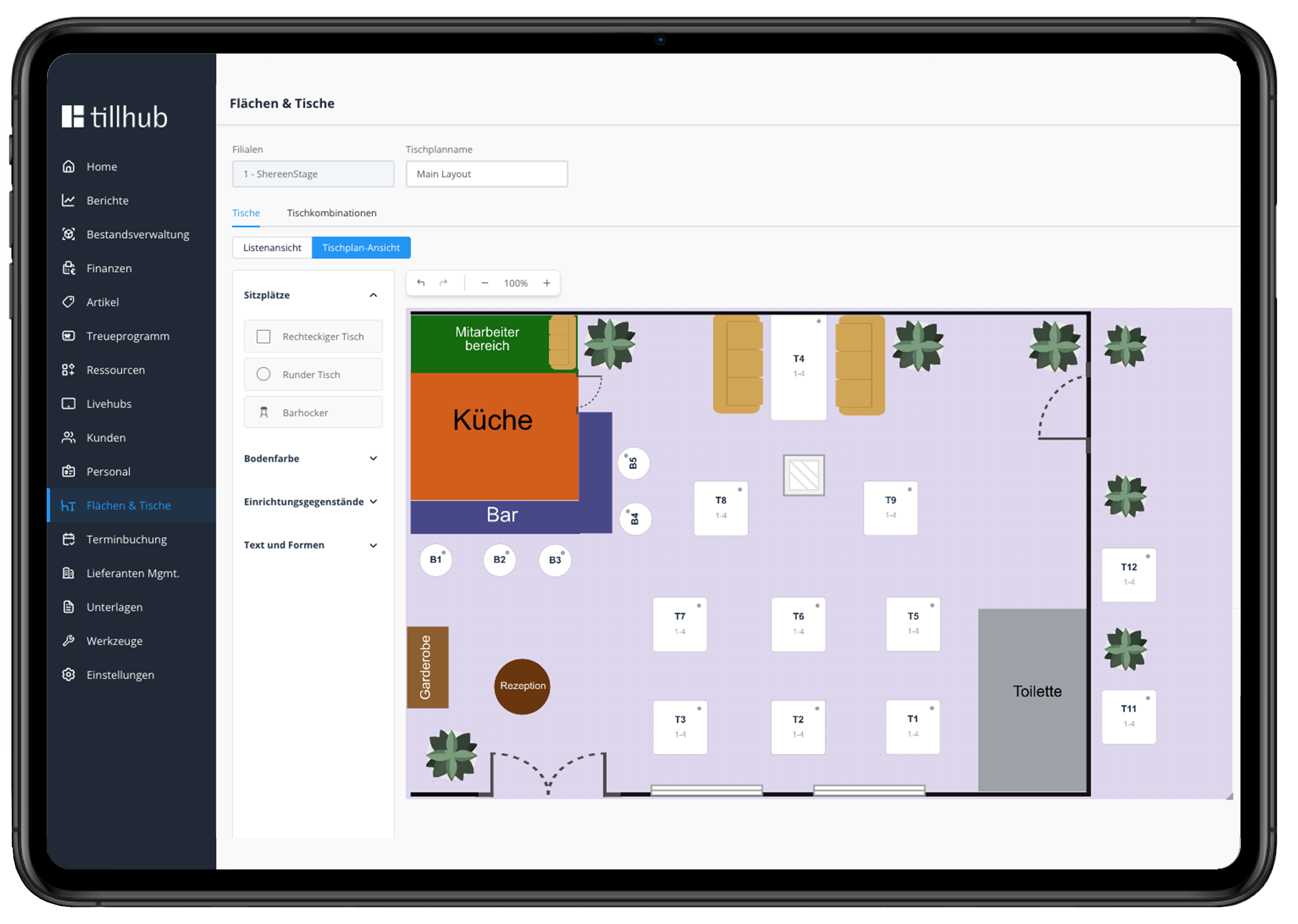Zoom in using the plus control
1298x924 pixels.
(x=547, y=283)
